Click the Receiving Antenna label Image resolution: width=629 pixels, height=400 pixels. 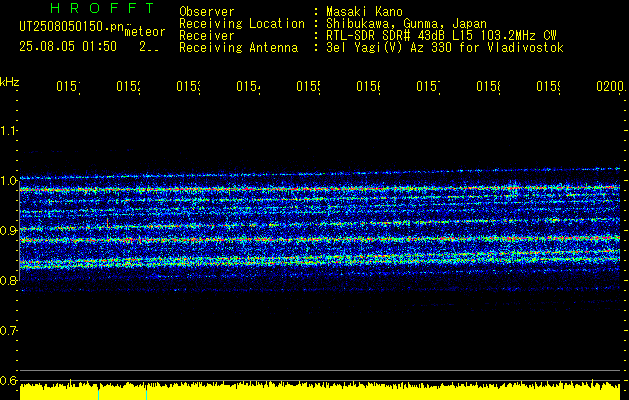238,48
